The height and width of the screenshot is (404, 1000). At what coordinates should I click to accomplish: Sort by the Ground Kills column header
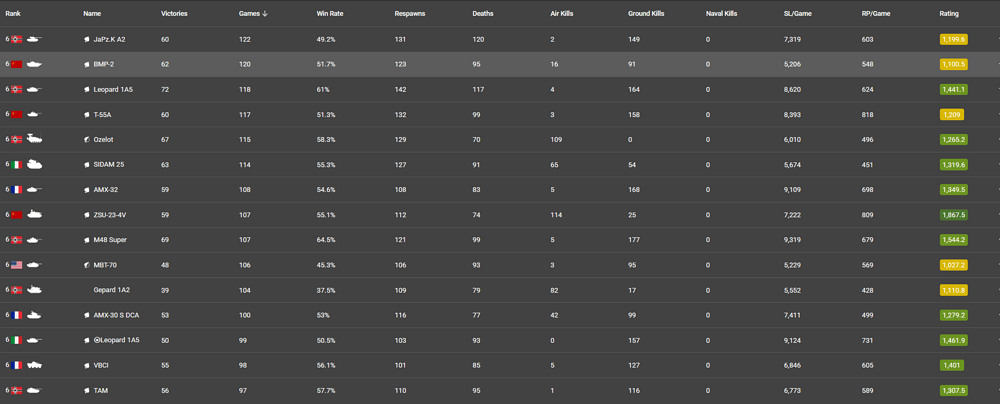pyautogui.click(x=646, y=14)
